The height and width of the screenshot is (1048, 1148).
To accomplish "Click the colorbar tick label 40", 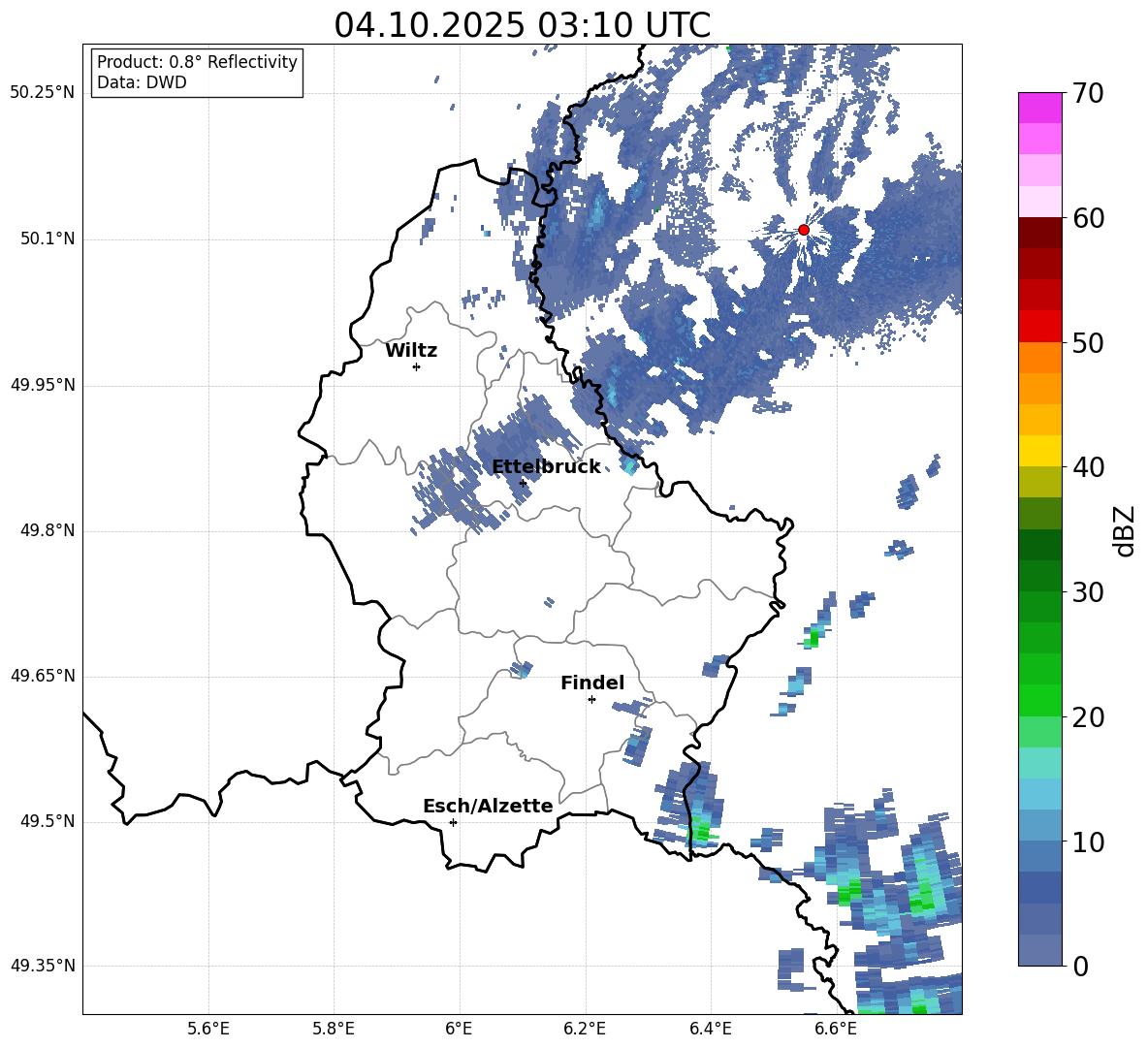I will coord(1088,467).
